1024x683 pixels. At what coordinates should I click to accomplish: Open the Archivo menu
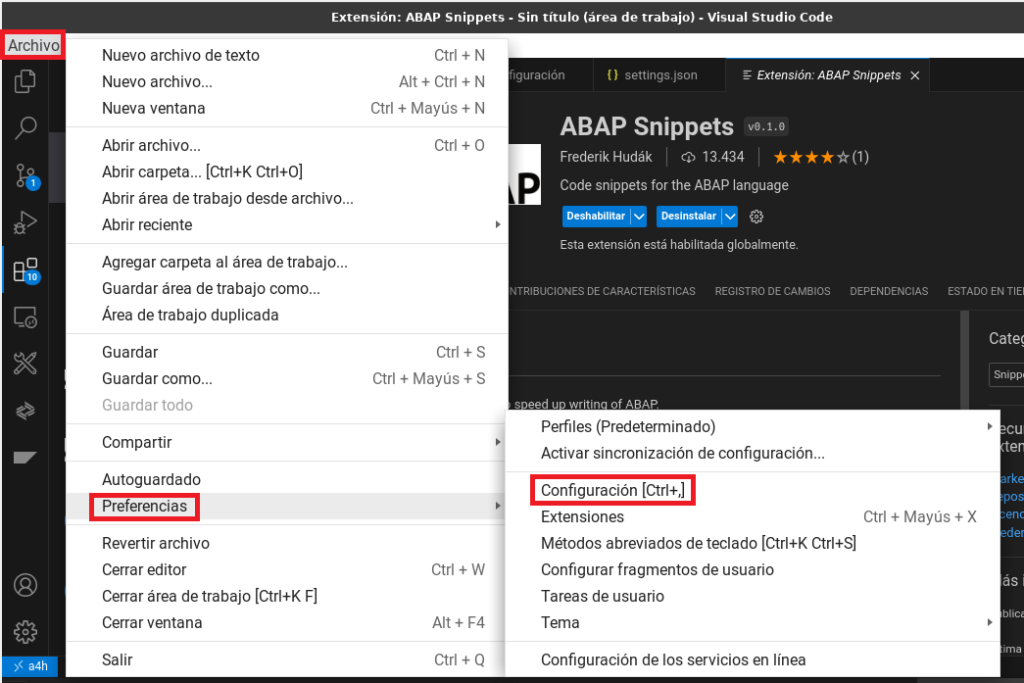pyautogui.click(x=33, y=45)
